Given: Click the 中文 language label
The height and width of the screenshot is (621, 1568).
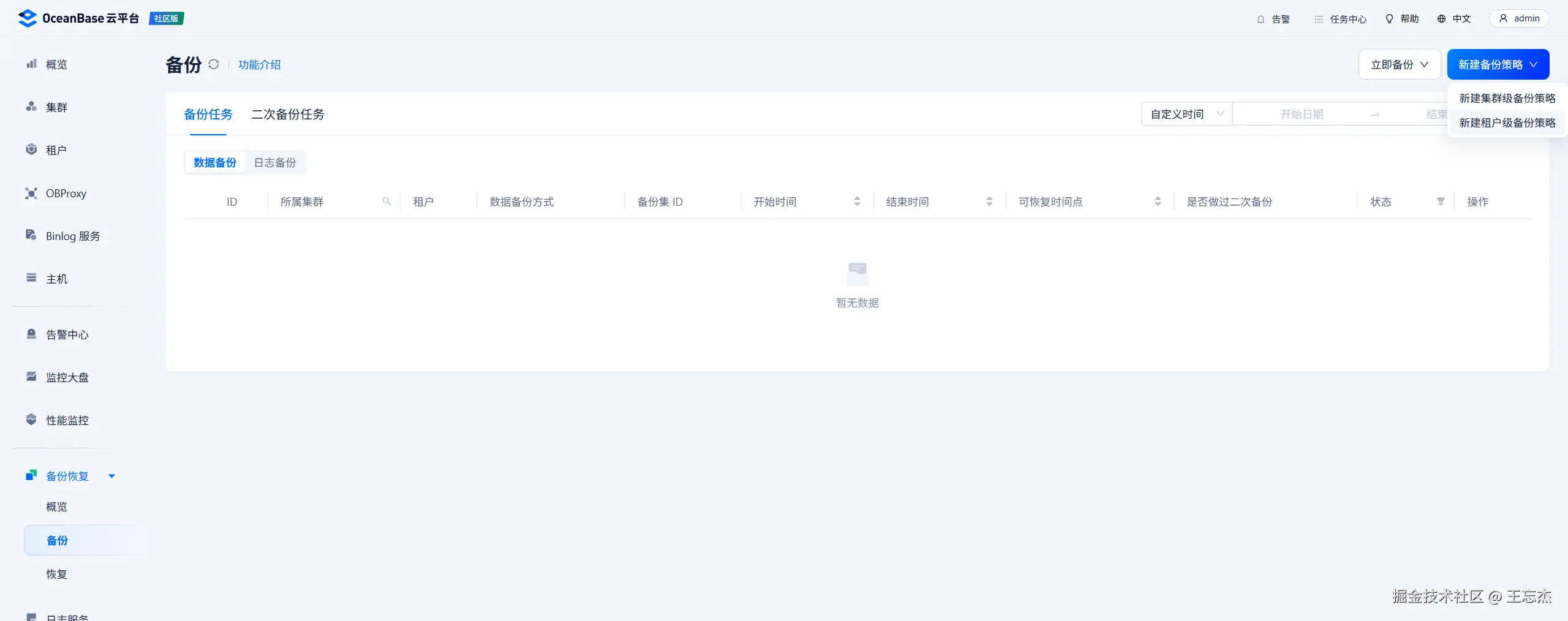Looking at the screenshot, I should pos(1461,19).
